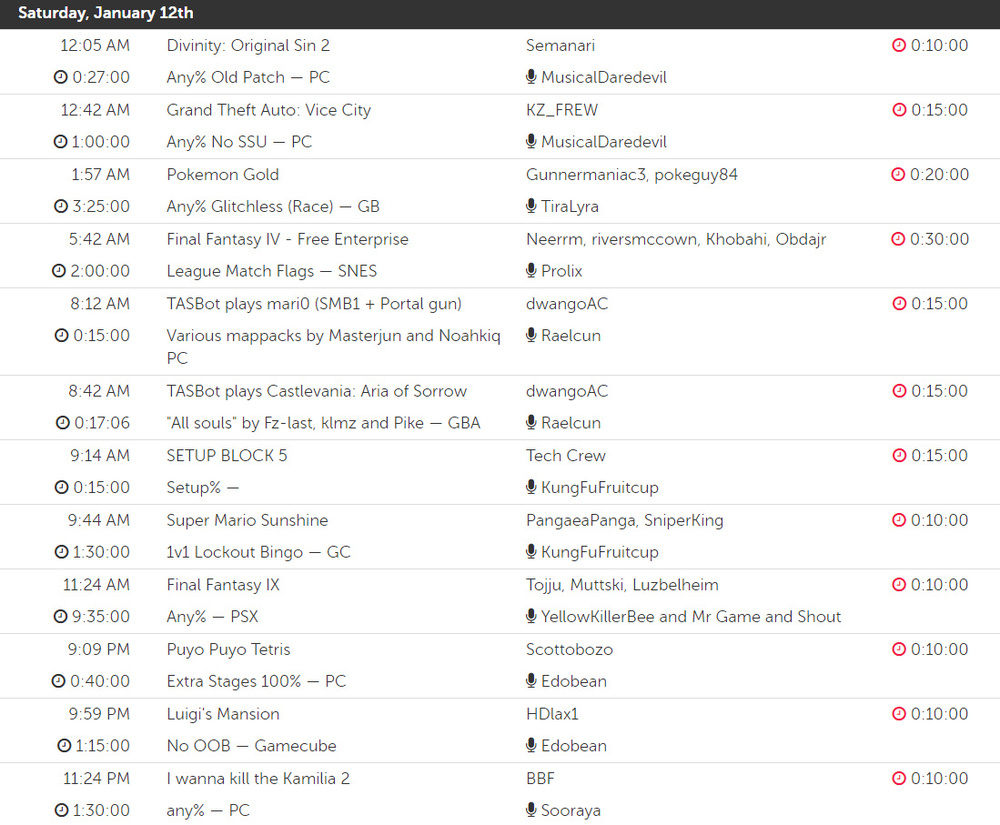Select the SETUP BLOCK 5 entry

click(x=226, y=456)
